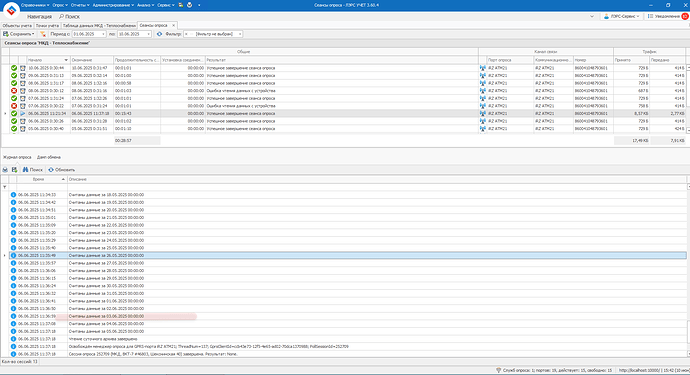
Task: Open the Фильтр combo box dropdown arrow
Action: pyautogui.click(x=240, y=34)
